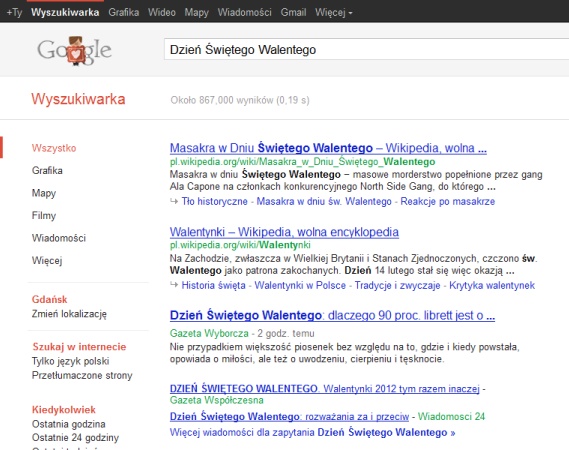Open the Masakra w dniu św. Walentego sitelink
The width and height of the screenshot is (569, 450).
(x=324, y=201)
